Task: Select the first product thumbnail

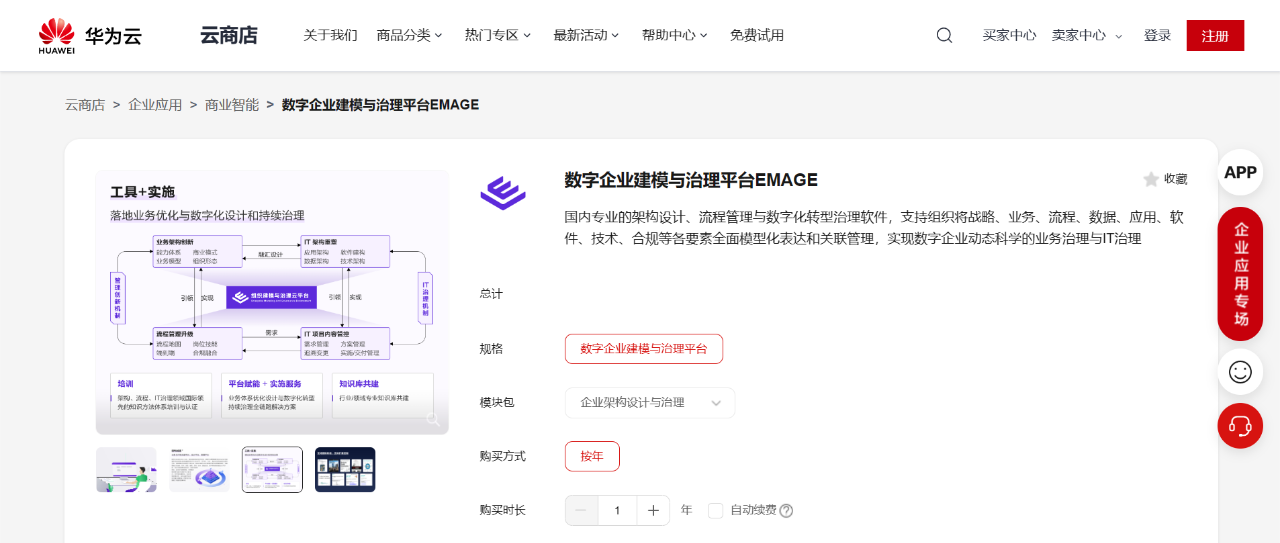Action: (x=126, y=469)
